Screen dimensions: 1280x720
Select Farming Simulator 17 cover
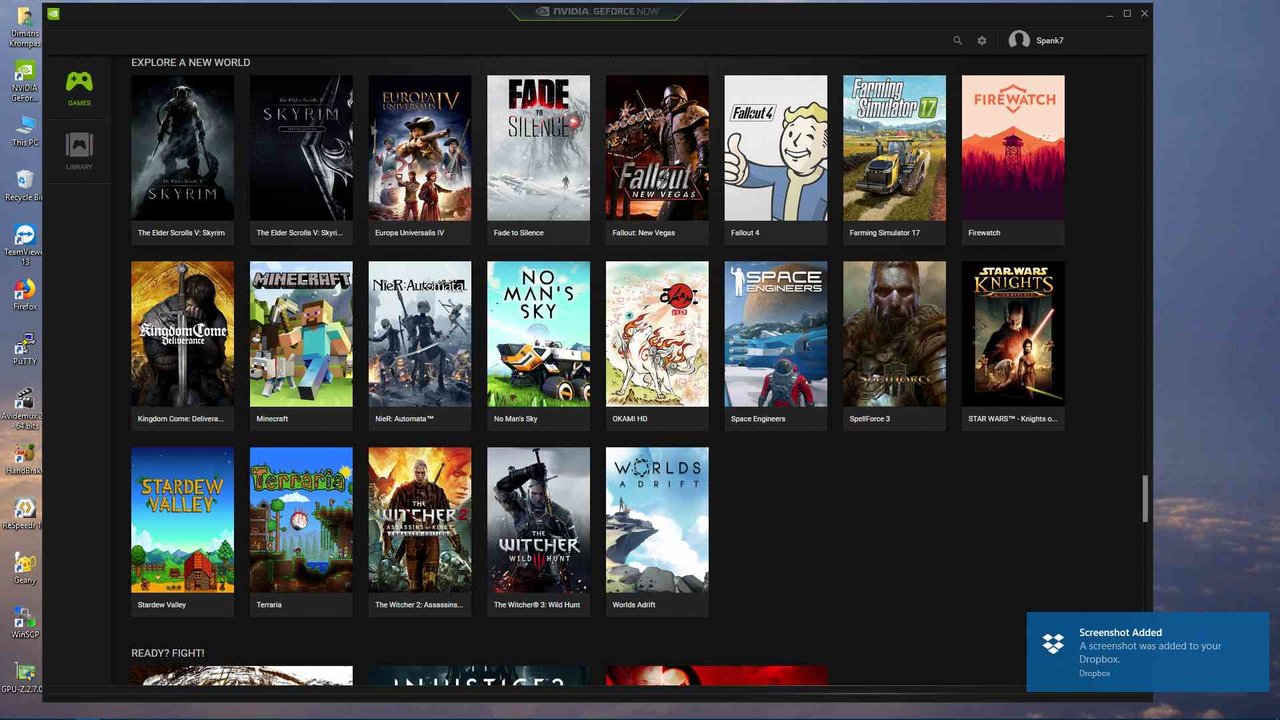tap(894, 148)
